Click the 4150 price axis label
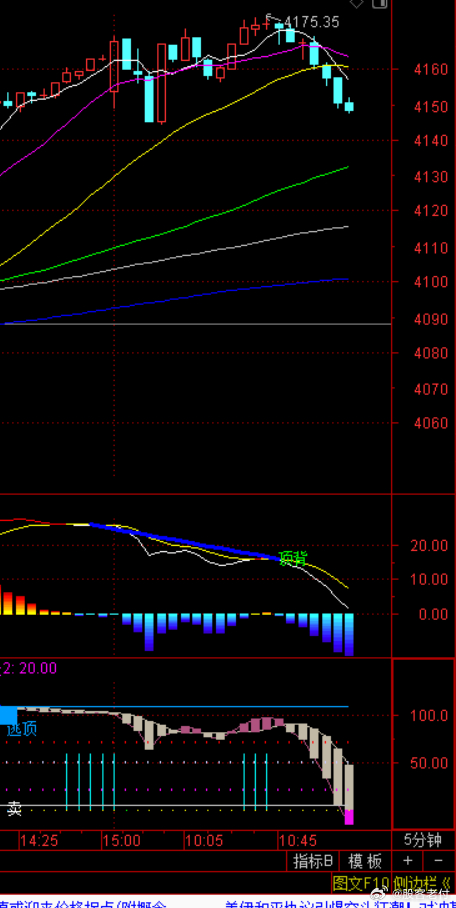Viewport: 456px width, 908px height. pos(432,107)
